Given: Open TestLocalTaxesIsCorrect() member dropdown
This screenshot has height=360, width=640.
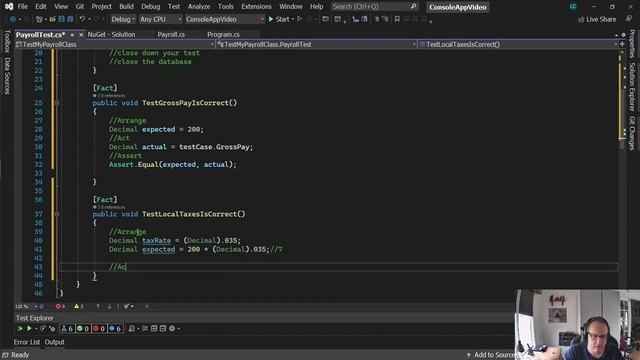Looking at the screenshot, I should pyautogui.click(x=518, y=44).
